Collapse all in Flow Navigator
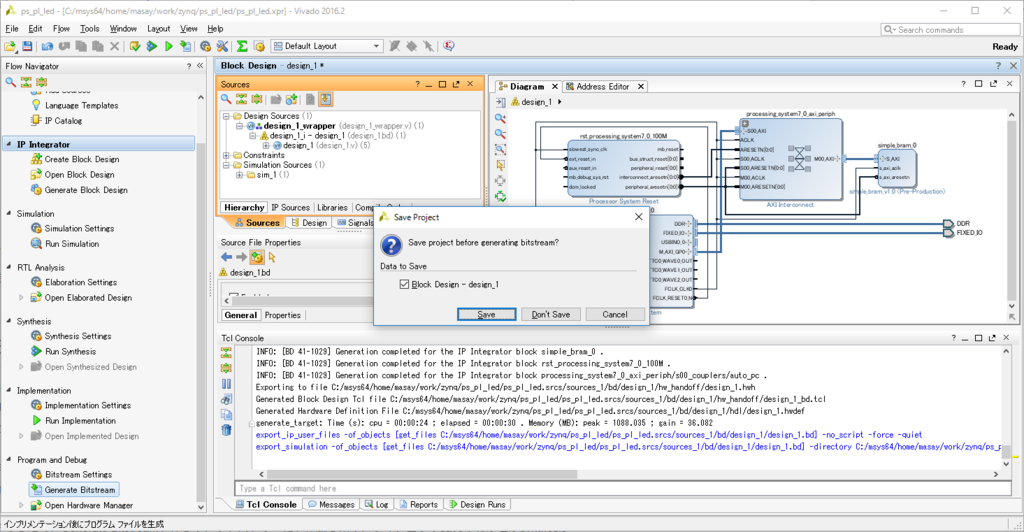 click(x=26, y=82)
